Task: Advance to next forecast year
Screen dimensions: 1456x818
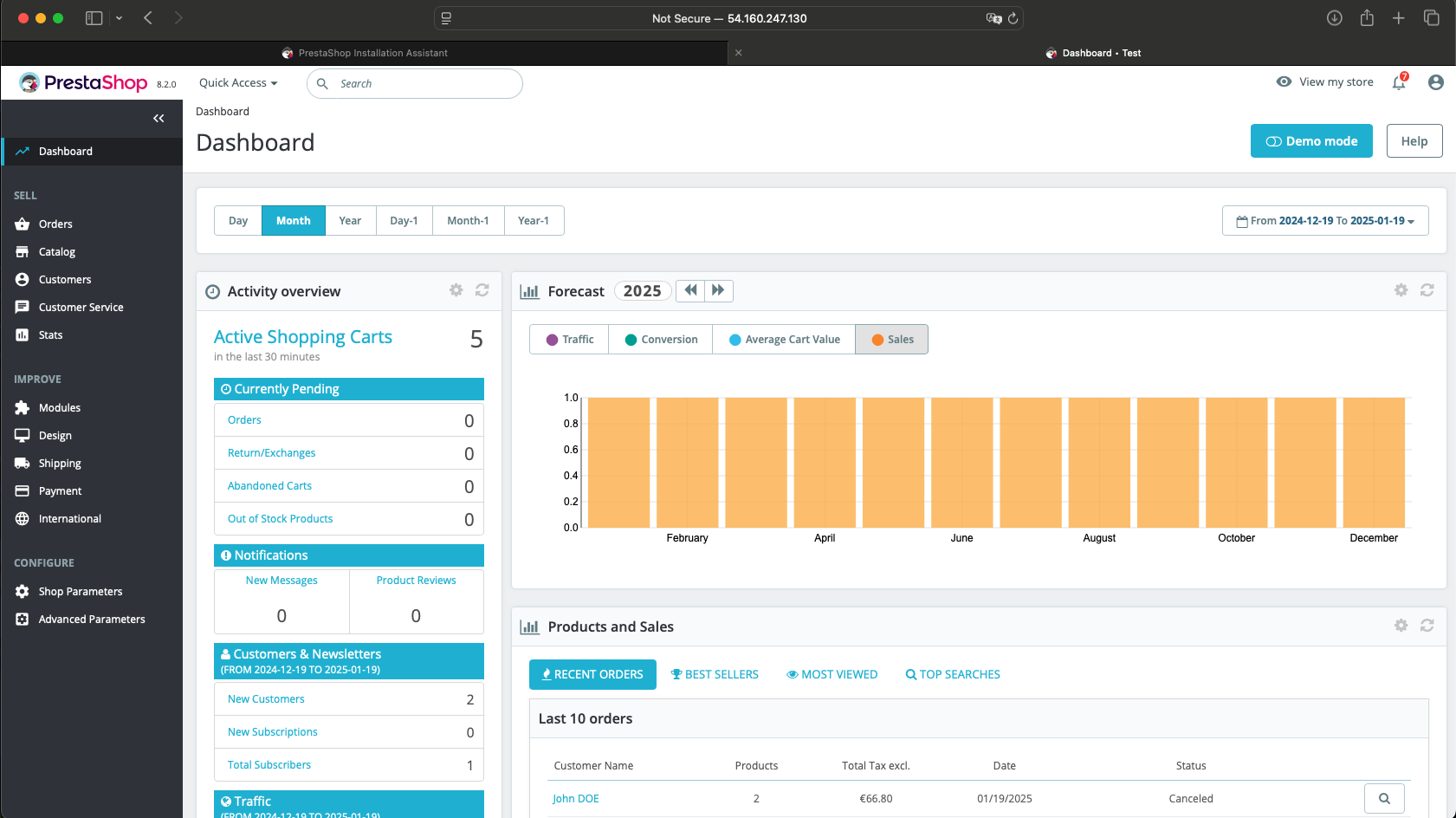Action: tap(718, 290)
